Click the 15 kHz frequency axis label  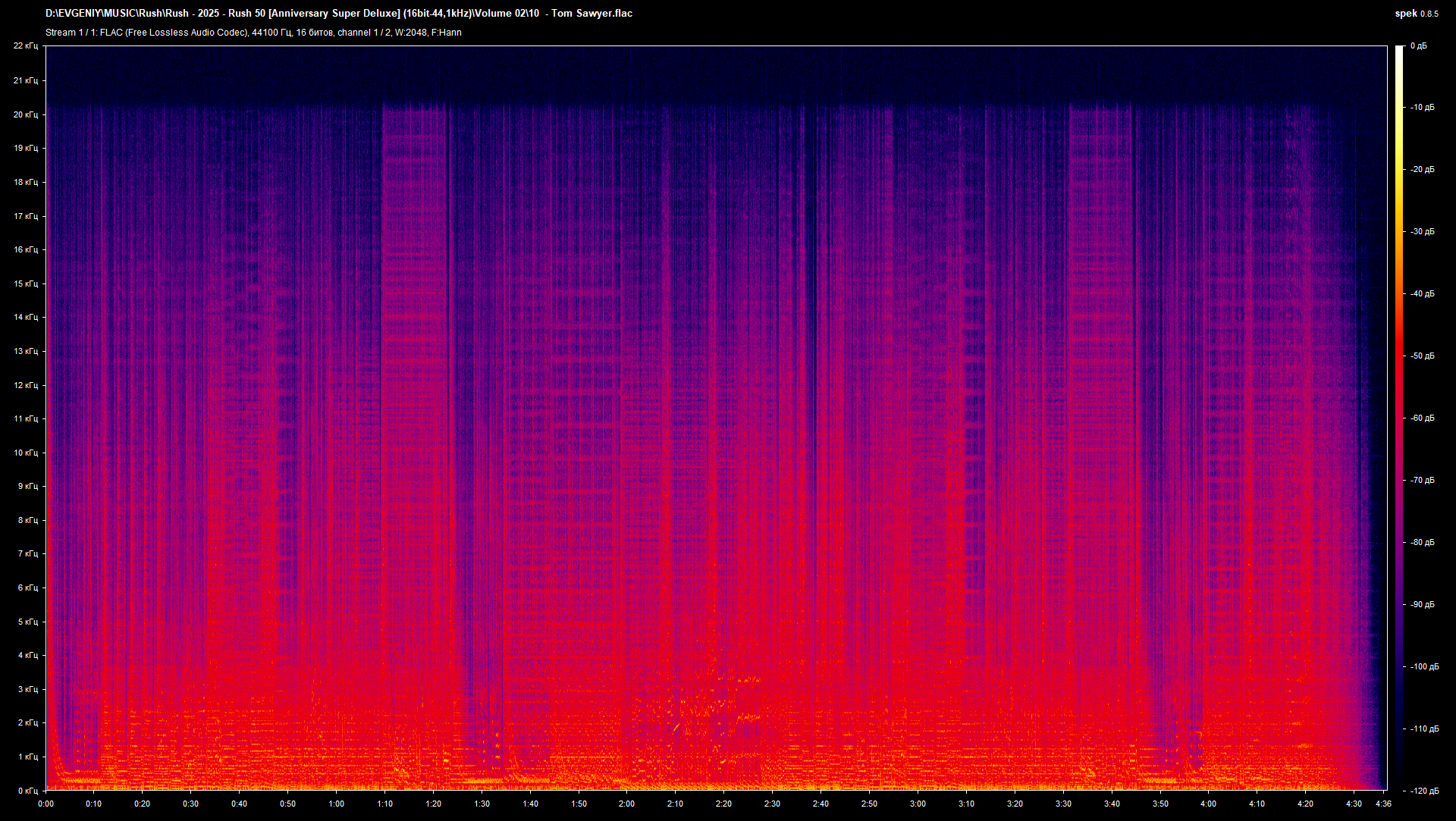point(25,284)
